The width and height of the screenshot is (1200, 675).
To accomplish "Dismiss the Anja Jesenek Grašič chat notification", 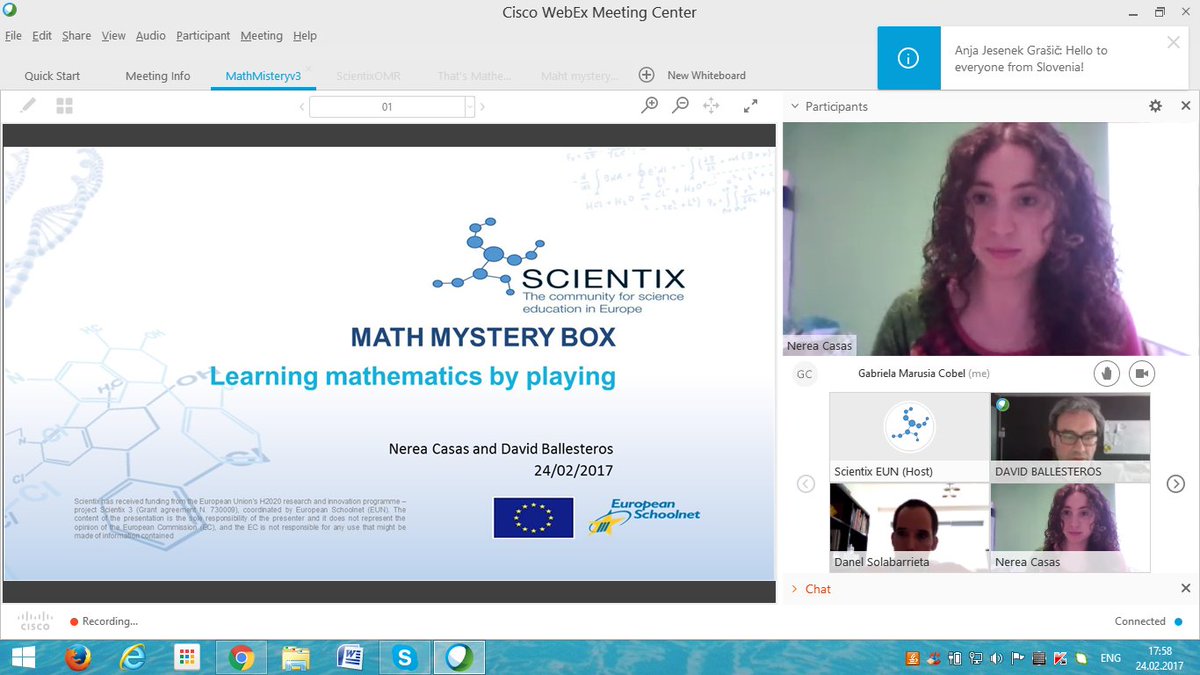I will pos(1173,42).
